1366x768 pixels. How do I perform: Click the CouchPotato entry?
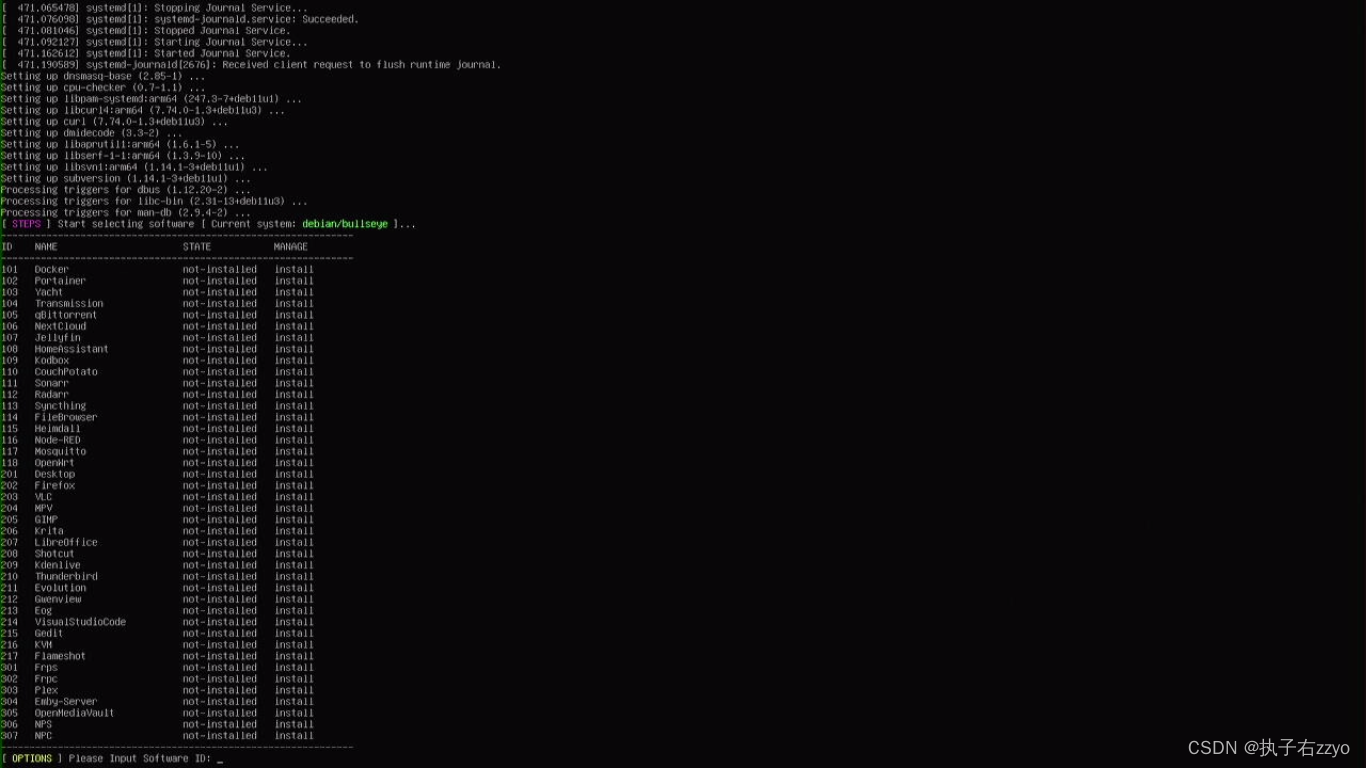click(66, 372)
